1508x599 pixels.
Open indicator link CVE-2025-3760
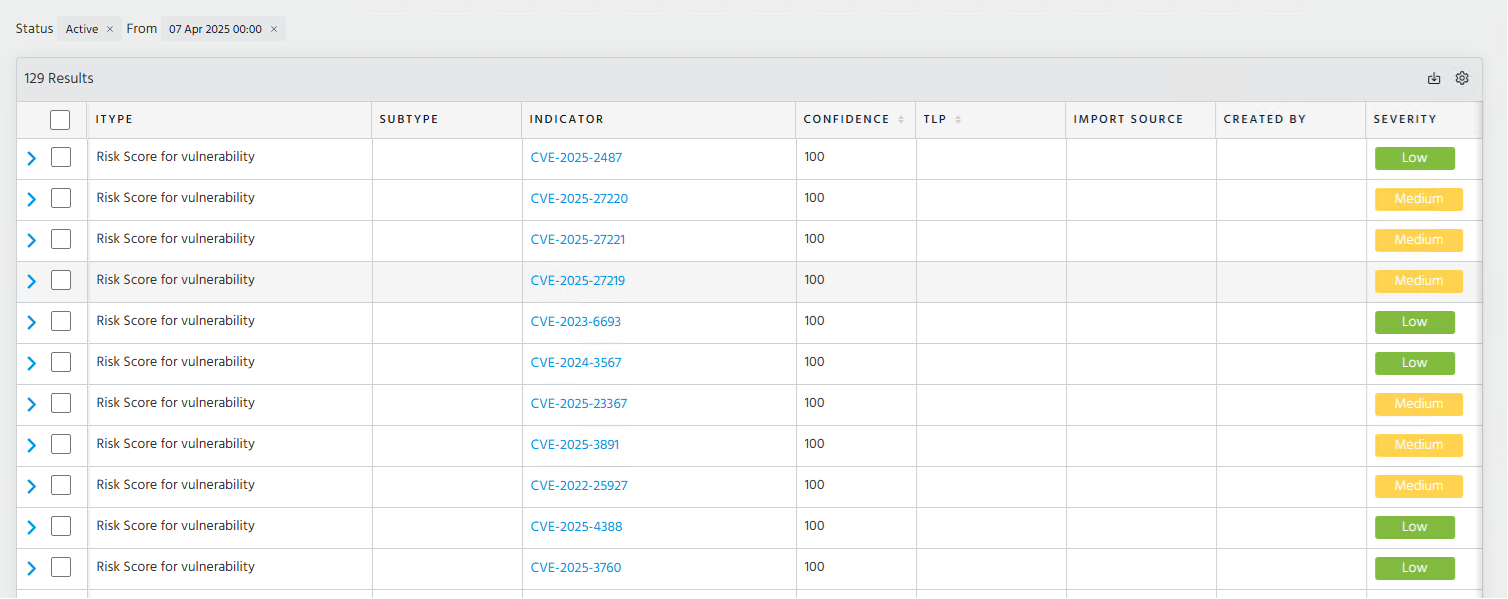[576, 568]
